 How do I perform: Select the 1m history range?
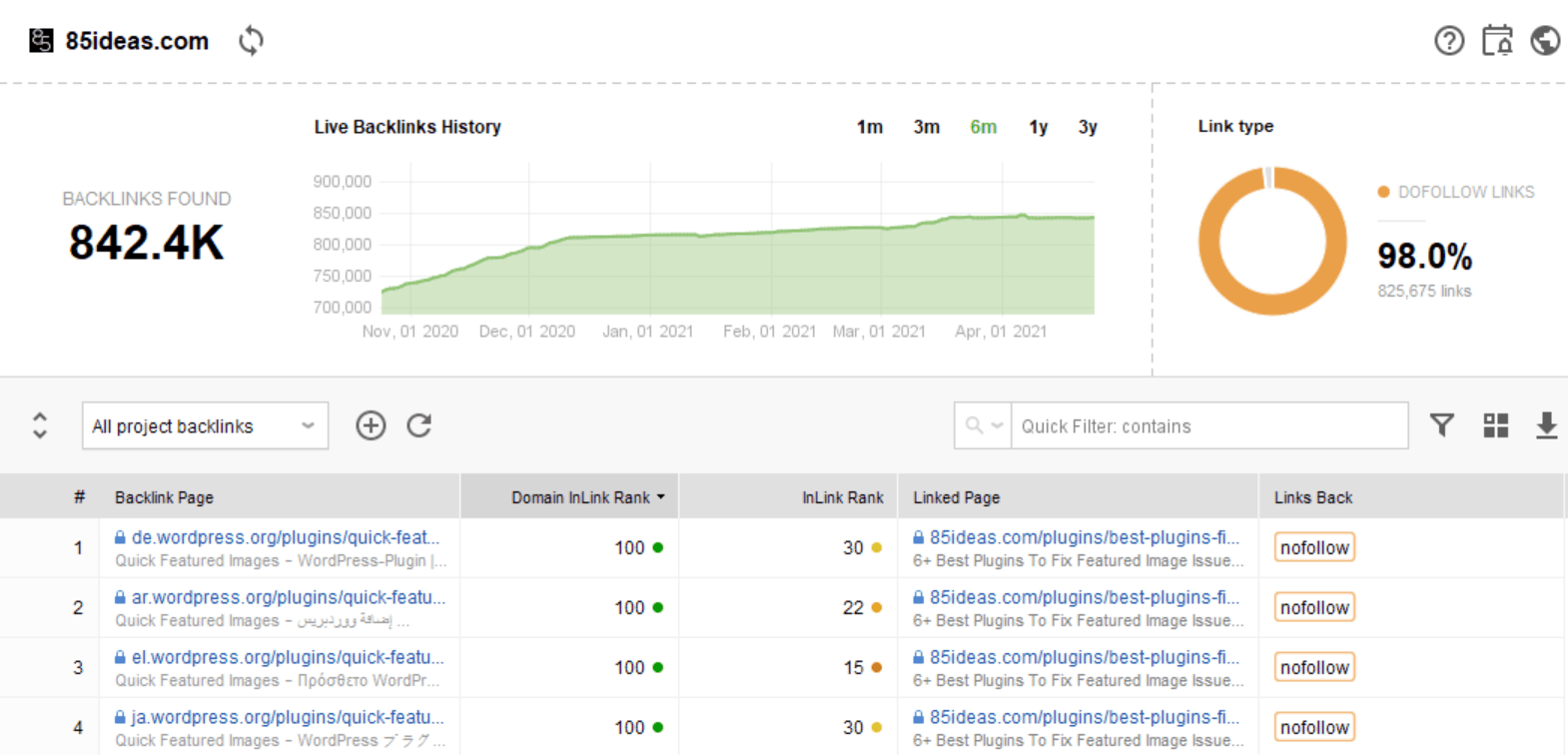pos(870,127)
